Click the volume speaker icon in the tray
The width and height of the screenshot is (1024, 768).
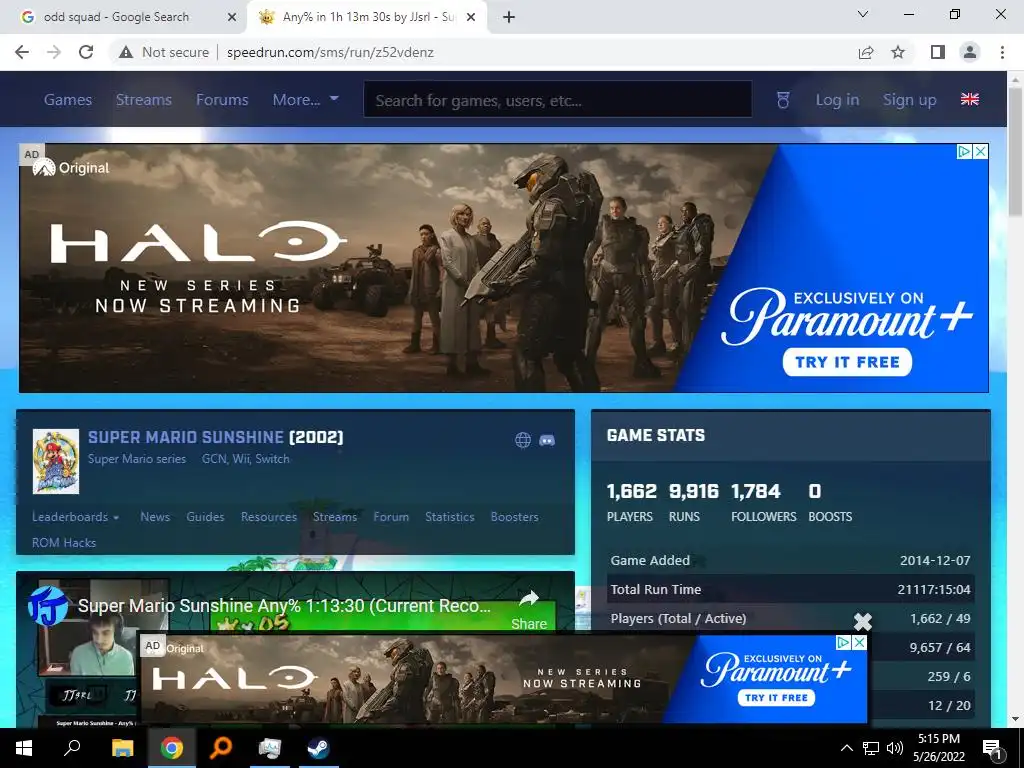(895, 748)
